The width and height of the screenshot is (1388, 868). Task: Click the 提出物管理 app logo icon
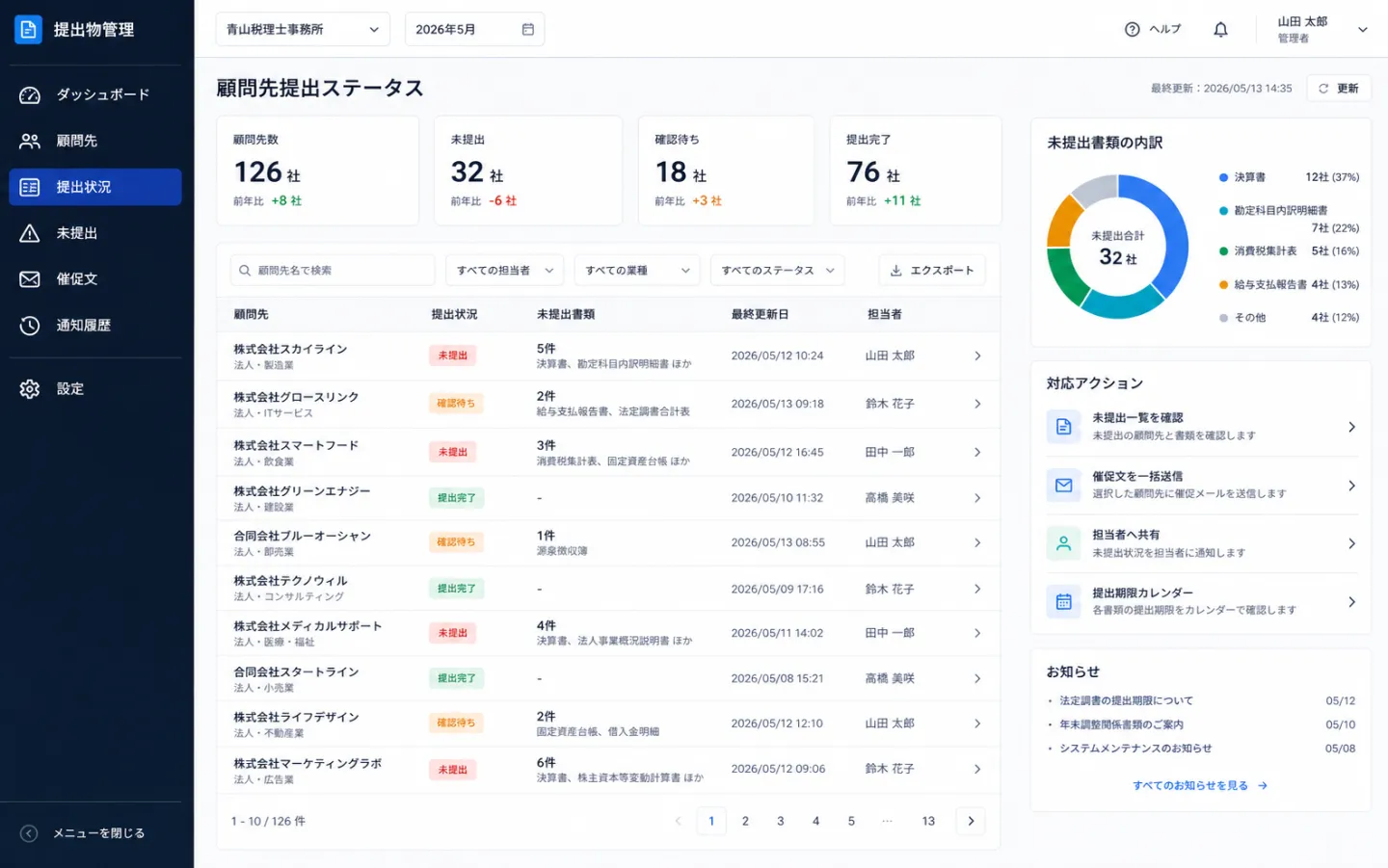tap(28, 30)
